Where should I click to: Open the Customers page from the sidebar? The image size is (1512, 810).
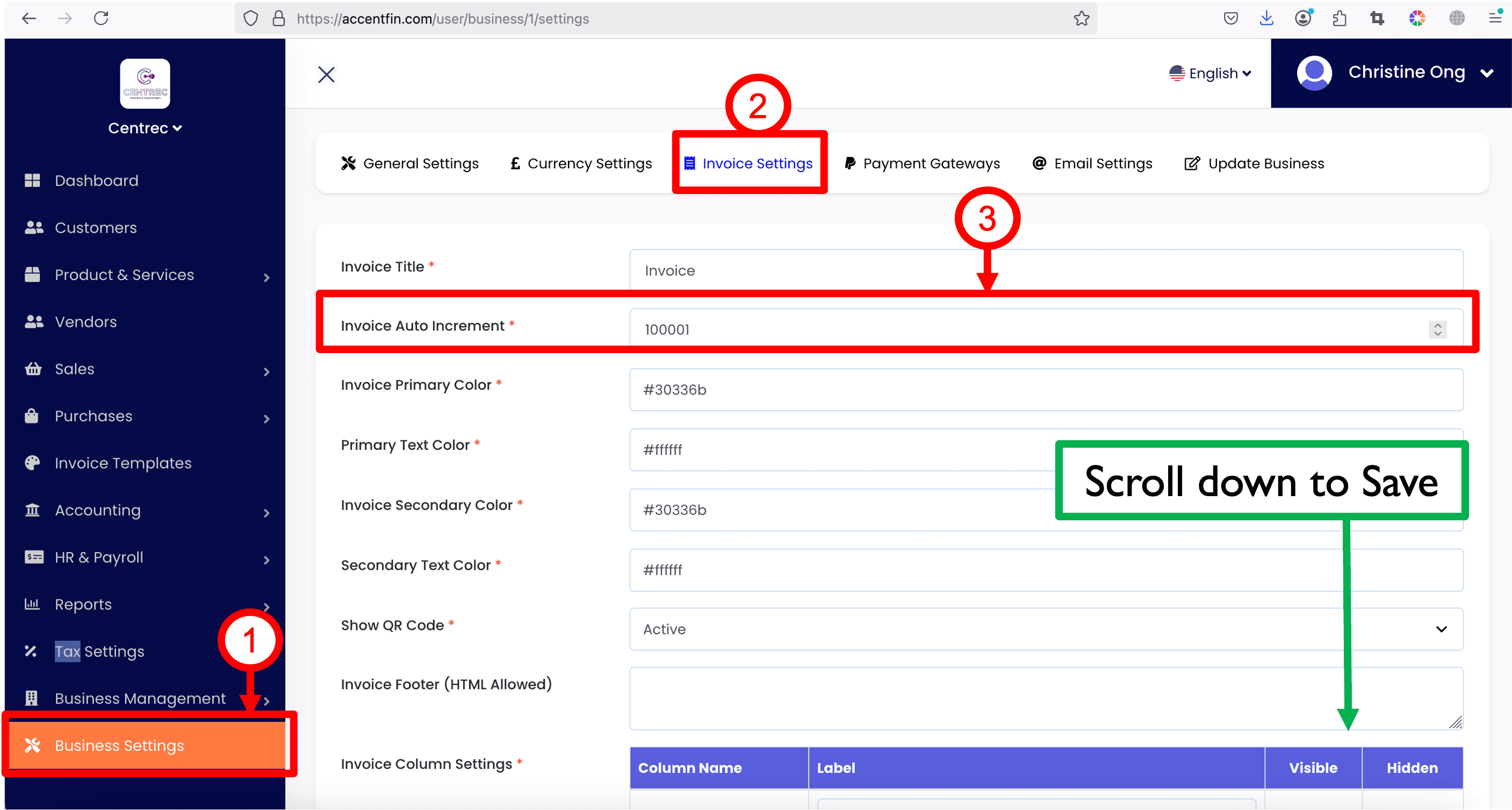(96, 228)
